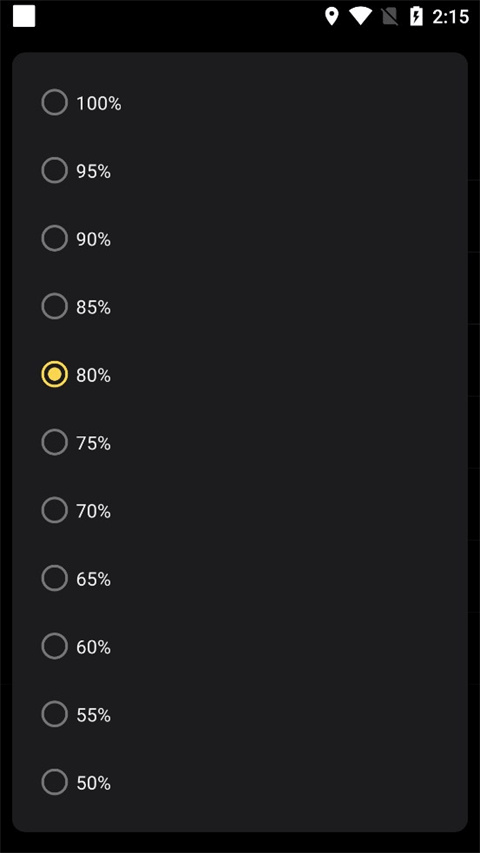The height and width of the screenshot is (853, 480).
Task: Click the 50% text label
Action: 94,783
